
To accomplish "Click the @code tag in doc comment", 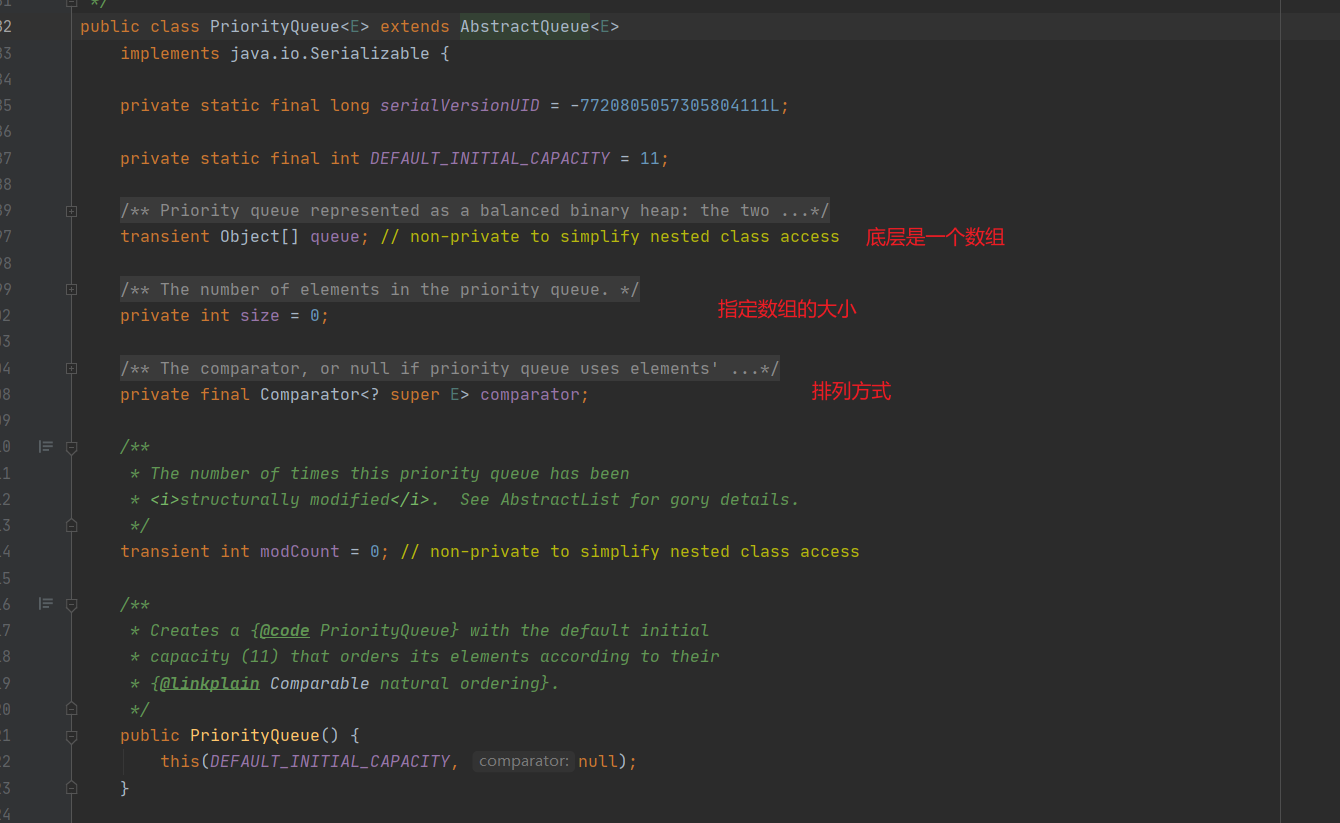I will [x=285, y=630].
